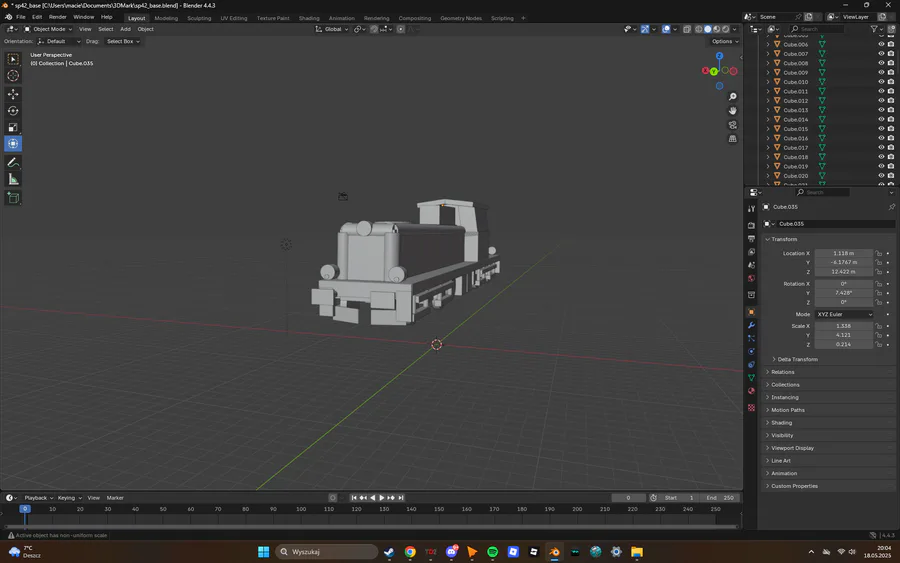Select Cube.016 in the outliner
Viewport: 900px width, 563px height.
(796, 138)
